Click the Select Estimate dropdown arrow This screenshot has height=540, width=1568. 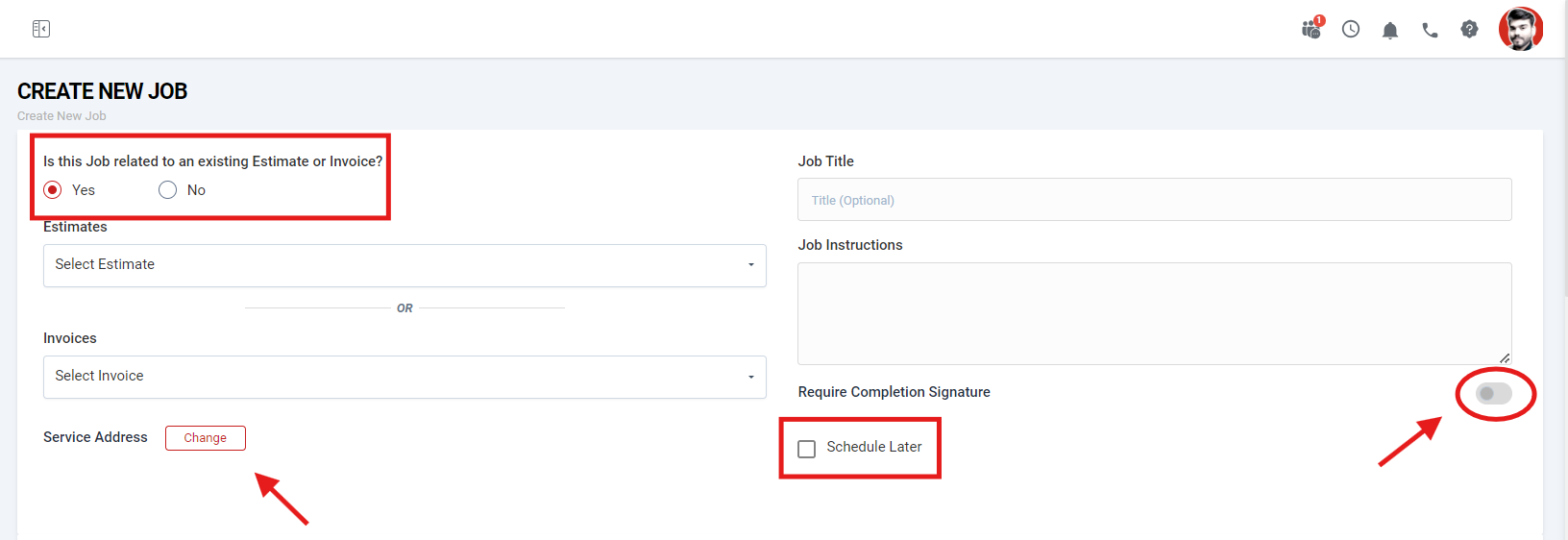(x=751, y=265)
